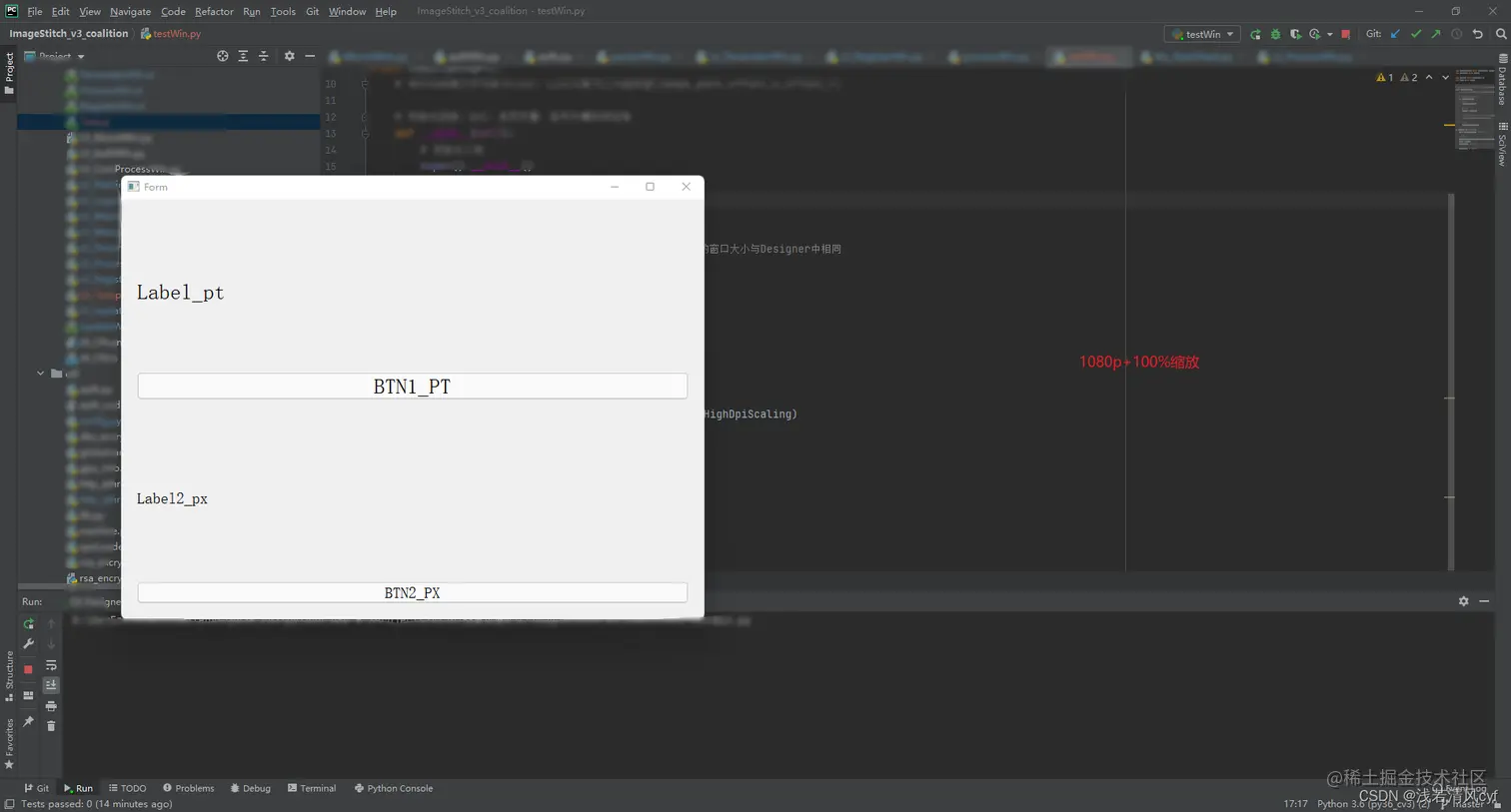This screenshot has height=812, width=1511.
Task: Open the Python 3.6 interpreter selector in status bar
Action: [1373, 804]
